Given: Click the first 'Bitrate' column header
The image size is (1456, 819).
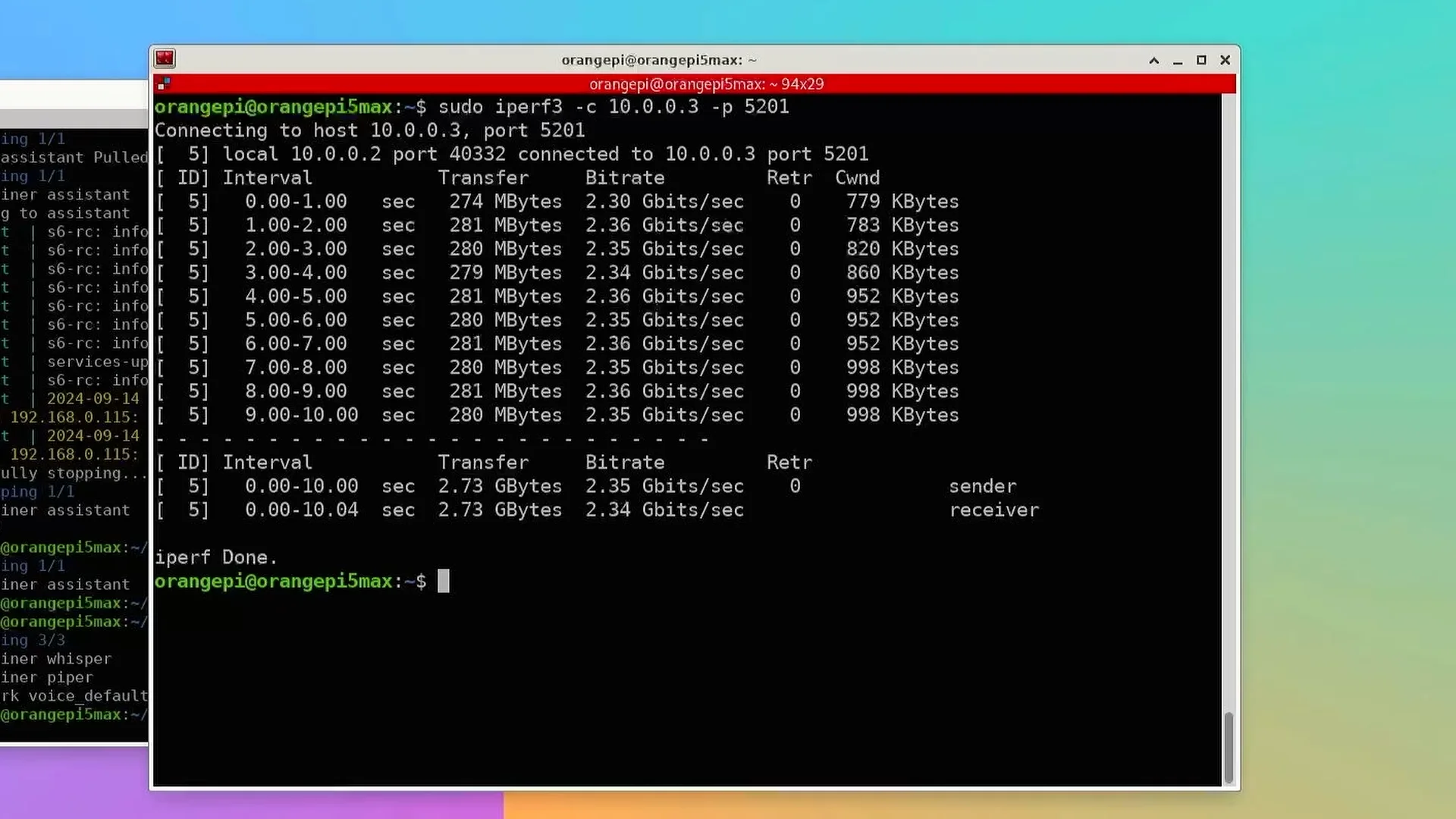Looking at the screenshot, I should coord(625,178).
